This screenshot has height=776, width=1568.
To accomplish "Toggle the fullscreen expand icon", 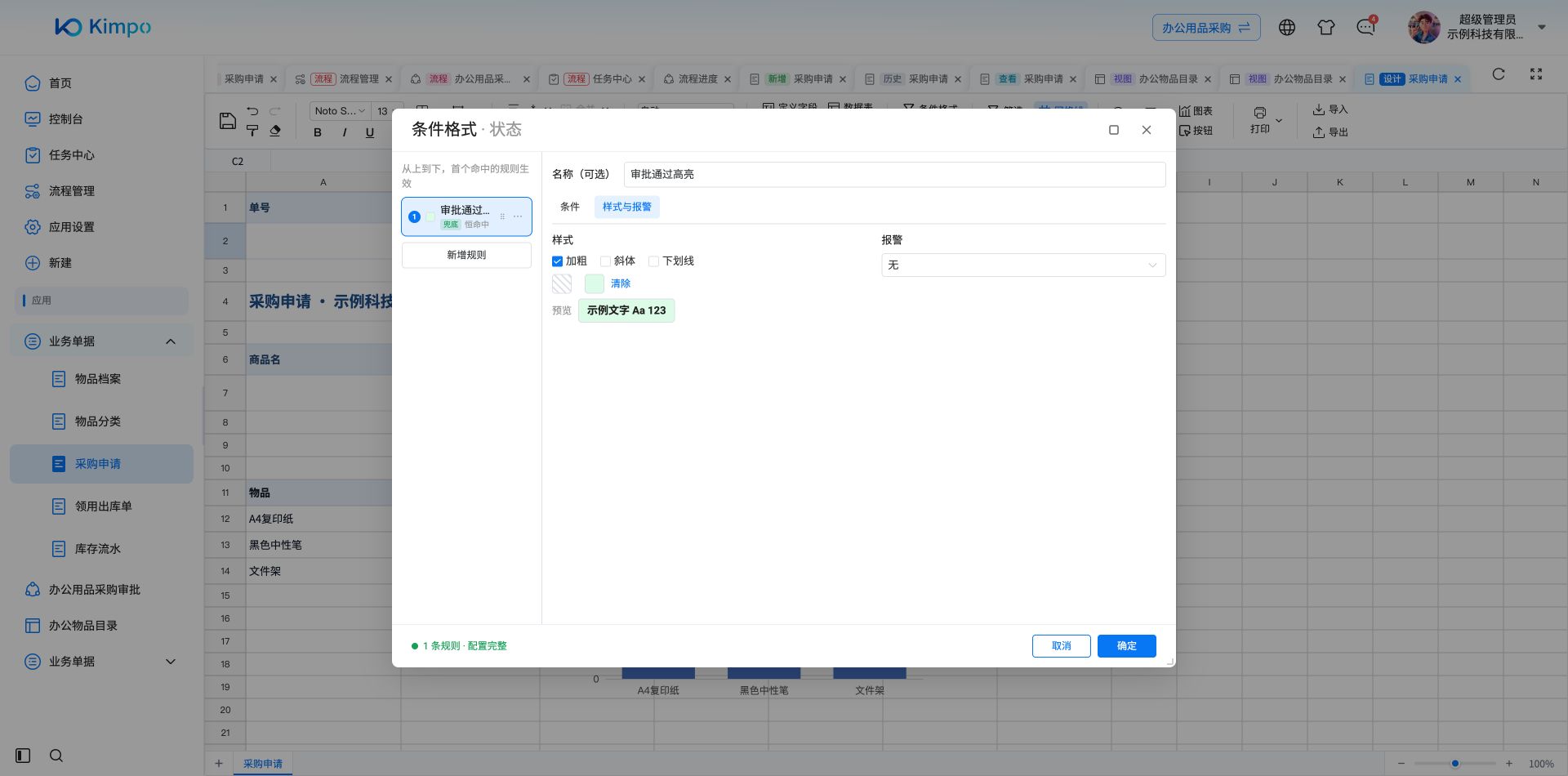I will coord(1536,74).
